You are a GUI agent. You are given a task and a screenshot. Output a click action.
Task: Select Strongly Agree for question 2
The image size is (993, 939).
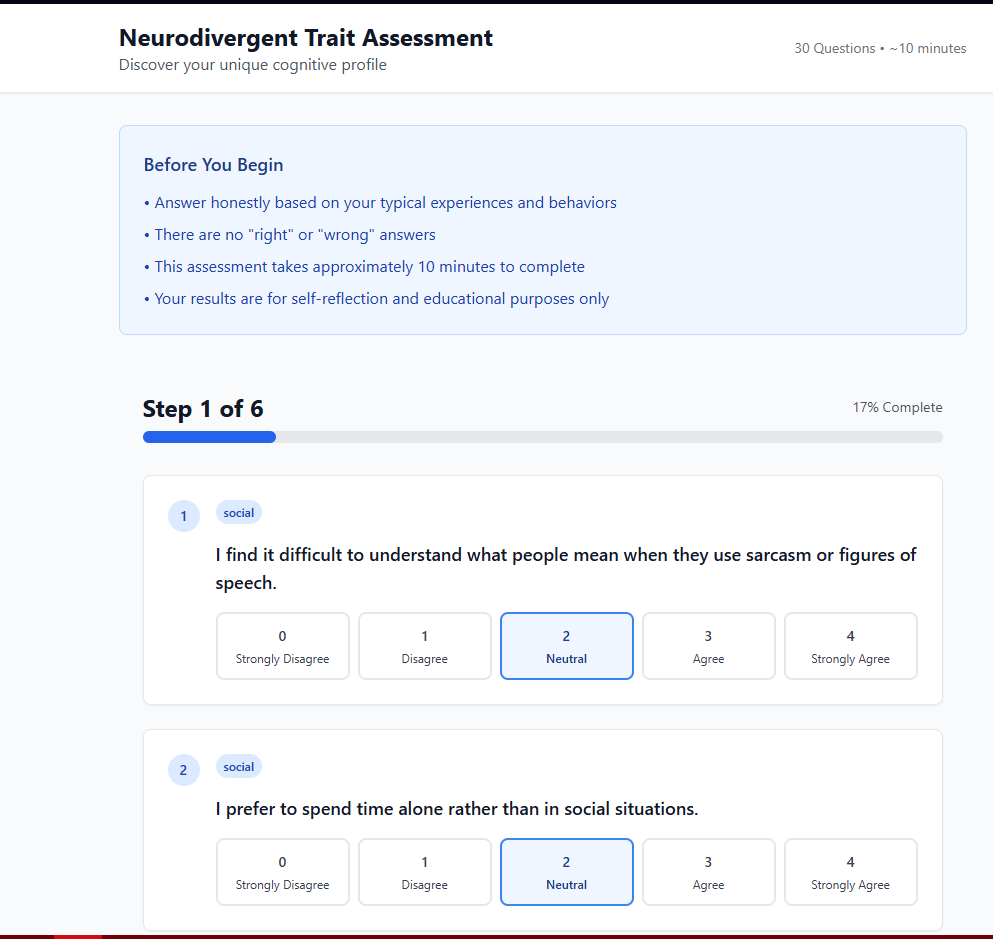tap(851, 872)
